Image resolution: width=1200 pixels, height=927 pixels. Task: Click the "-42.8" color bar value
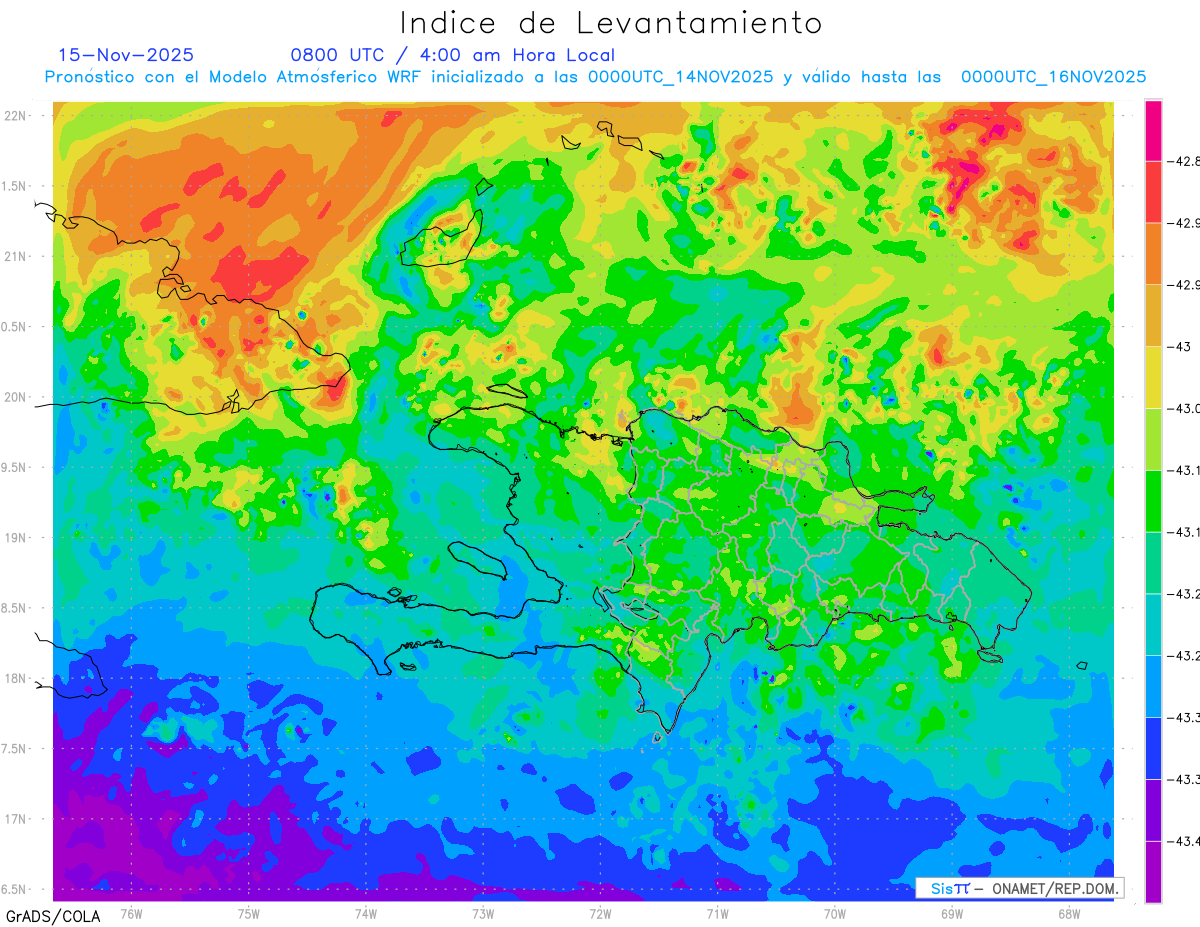click(1184, 161)
